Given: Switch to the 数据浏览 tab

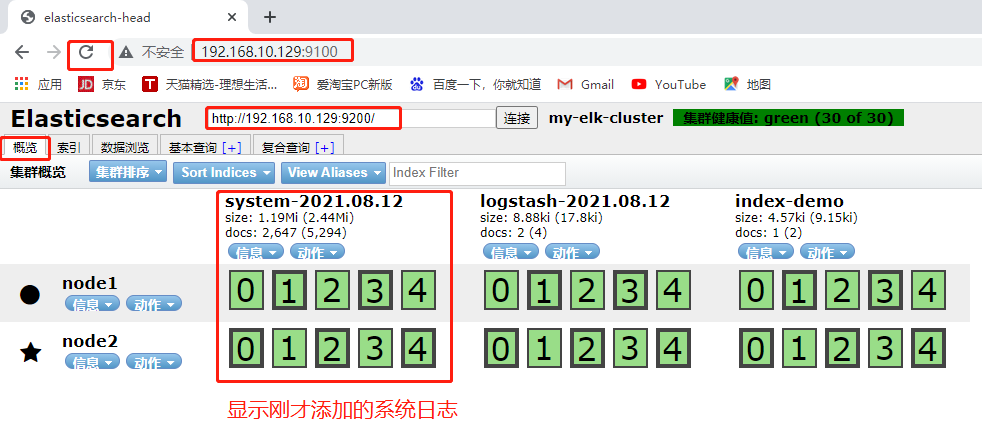Looking at the screenshot, I should 125,148.
